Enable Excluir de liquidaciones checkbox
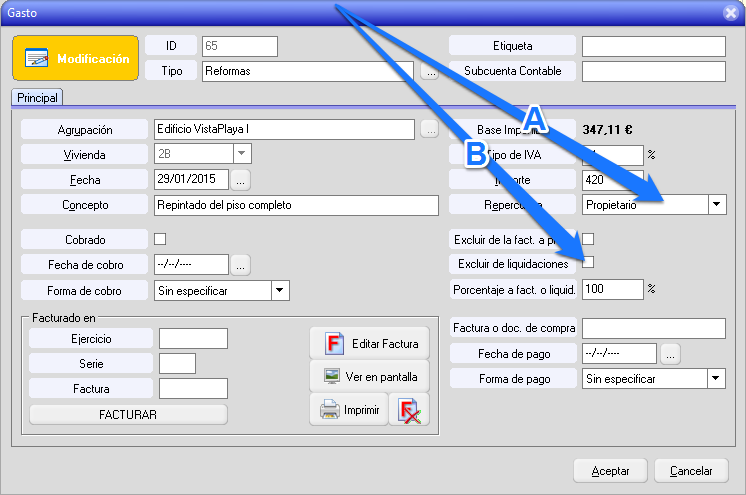The height and width of the screenshot is (495, 746). tap(588, 263)
